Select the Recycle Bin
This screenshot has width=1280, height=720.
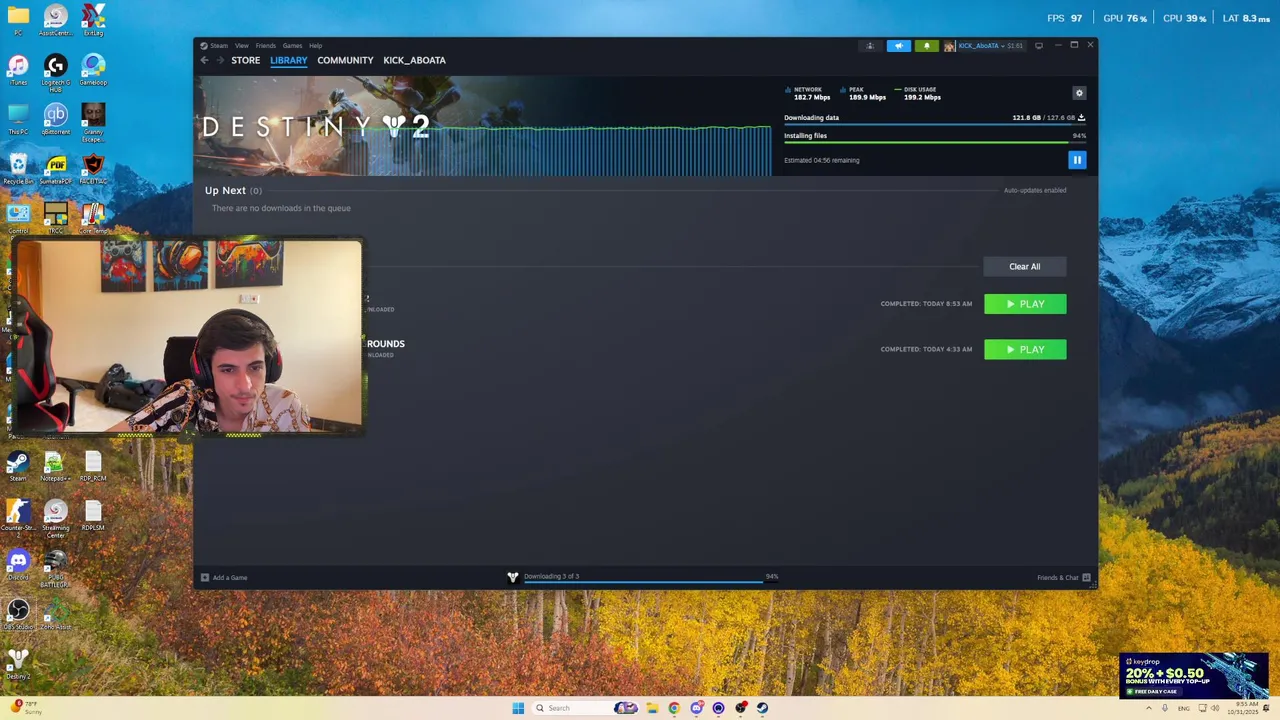pos(18,168)
